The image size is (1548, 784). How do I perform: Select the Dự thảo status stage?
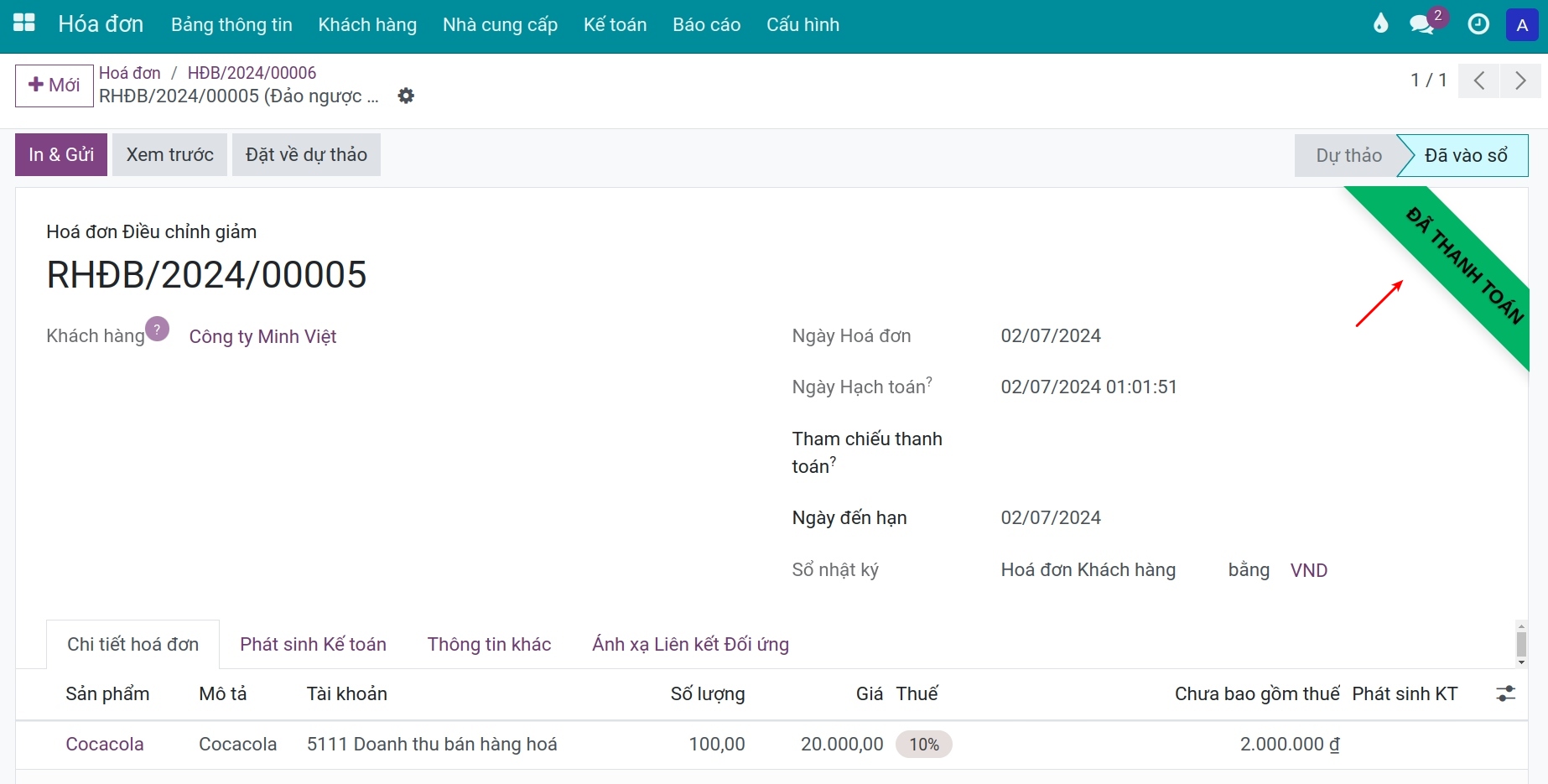pos(1348,155)
